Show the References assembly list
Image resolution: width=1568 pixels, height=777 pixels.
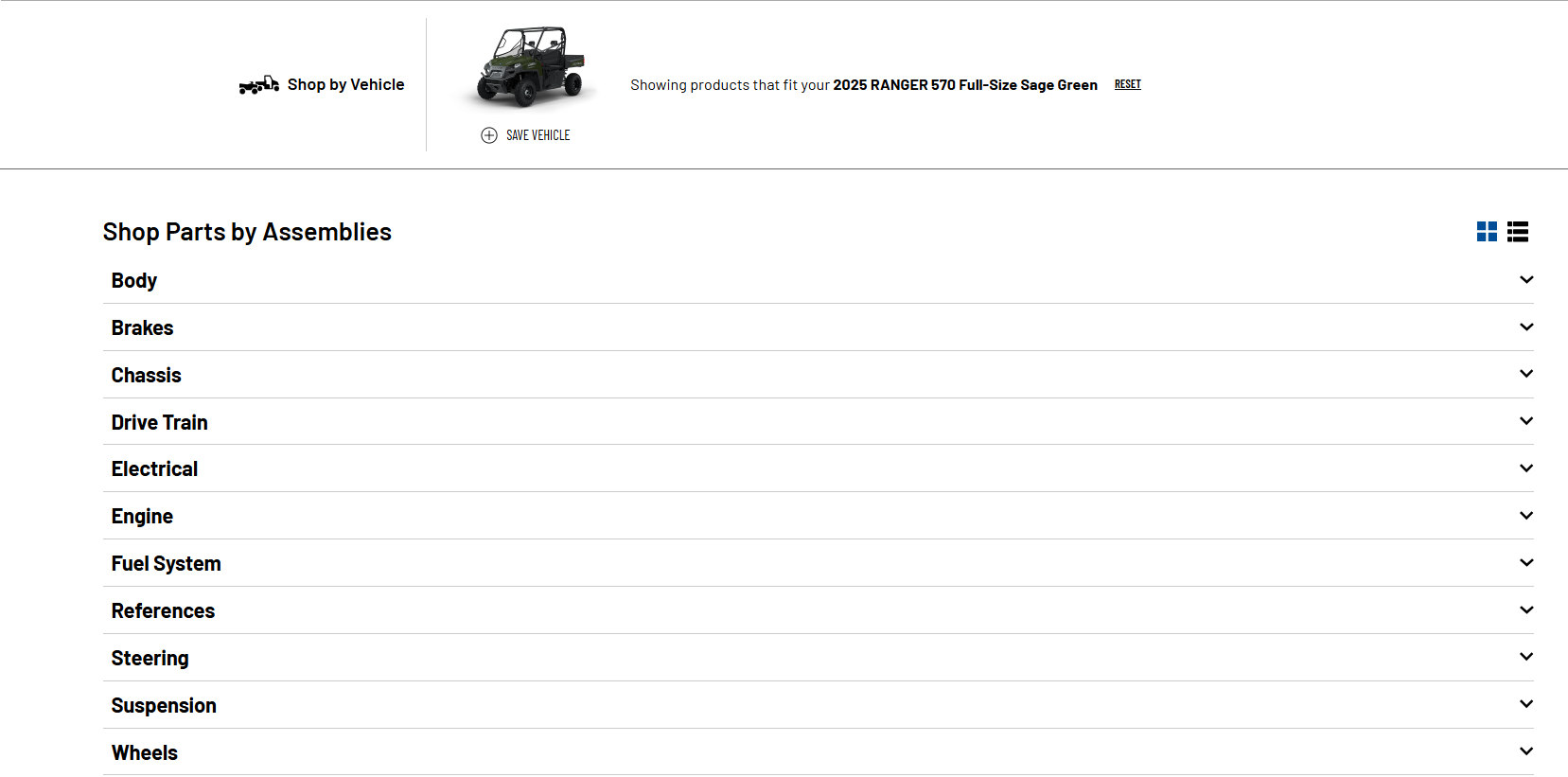point(163,610)
